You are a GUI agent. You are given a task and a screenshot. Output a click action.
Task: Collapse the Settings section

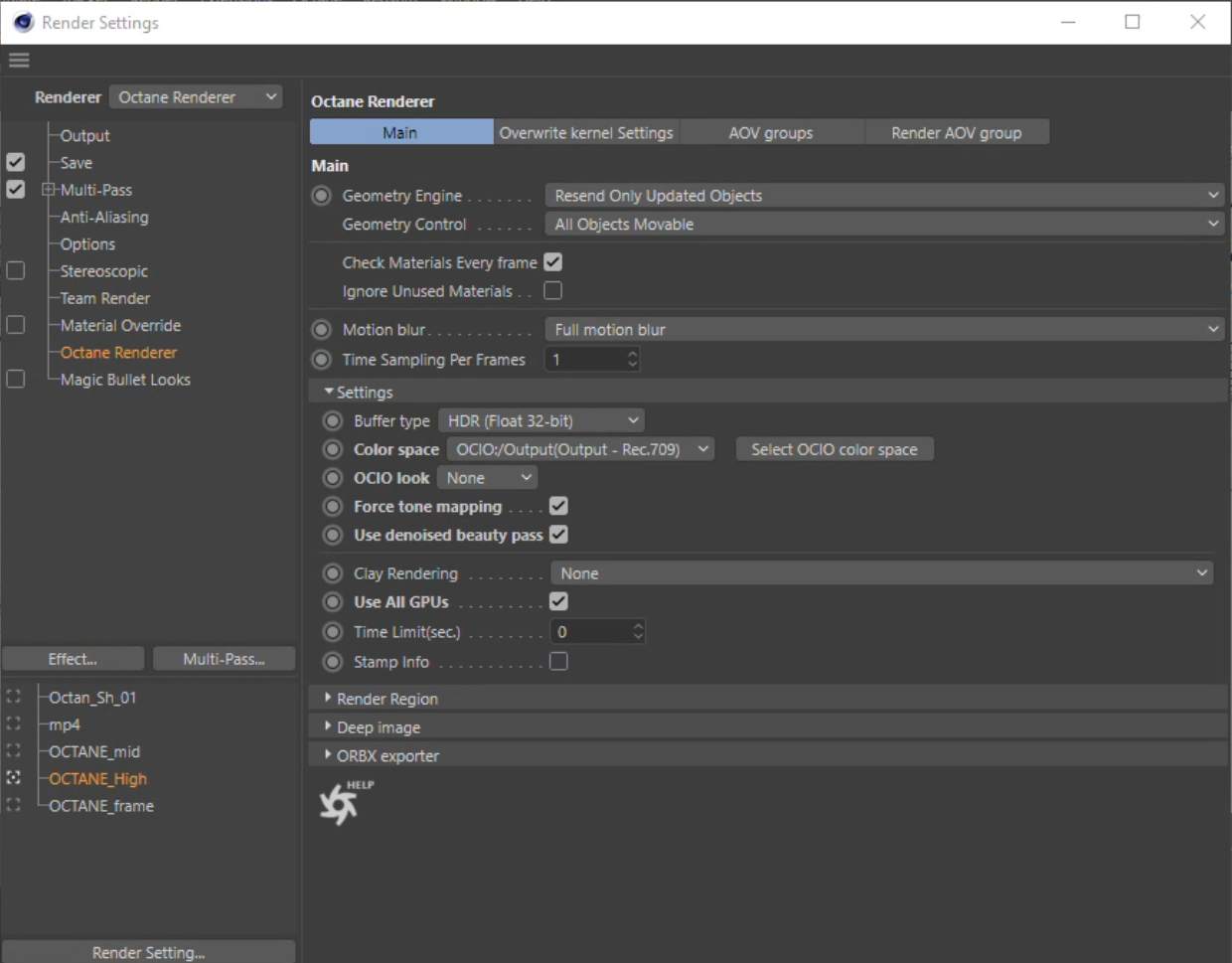(329, 392)
